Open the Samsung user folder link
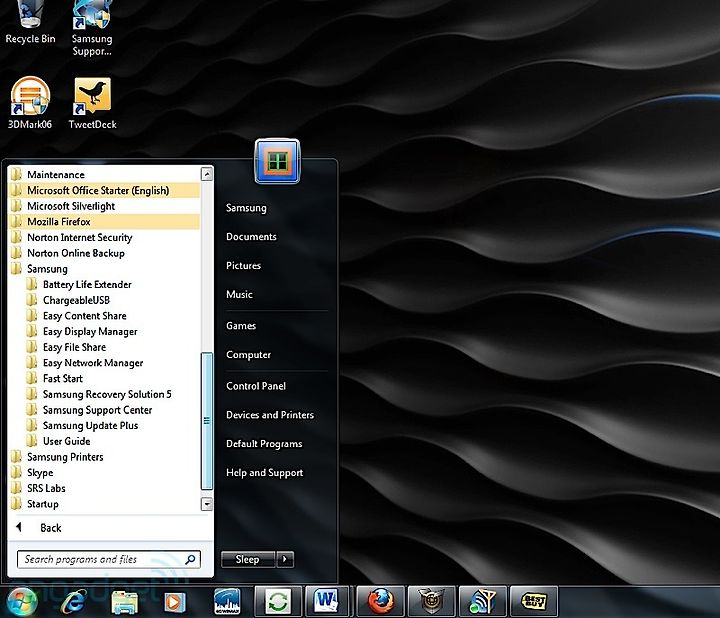The image size is (720, 618). tap(246, 208)
